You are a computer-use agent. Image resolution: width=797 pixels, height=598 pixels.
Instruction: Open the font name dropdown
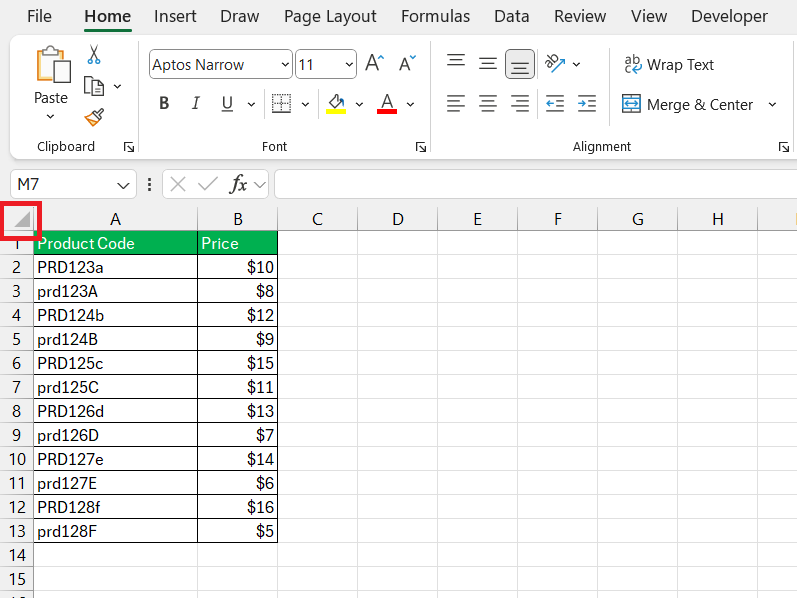[x=285, y=65]
